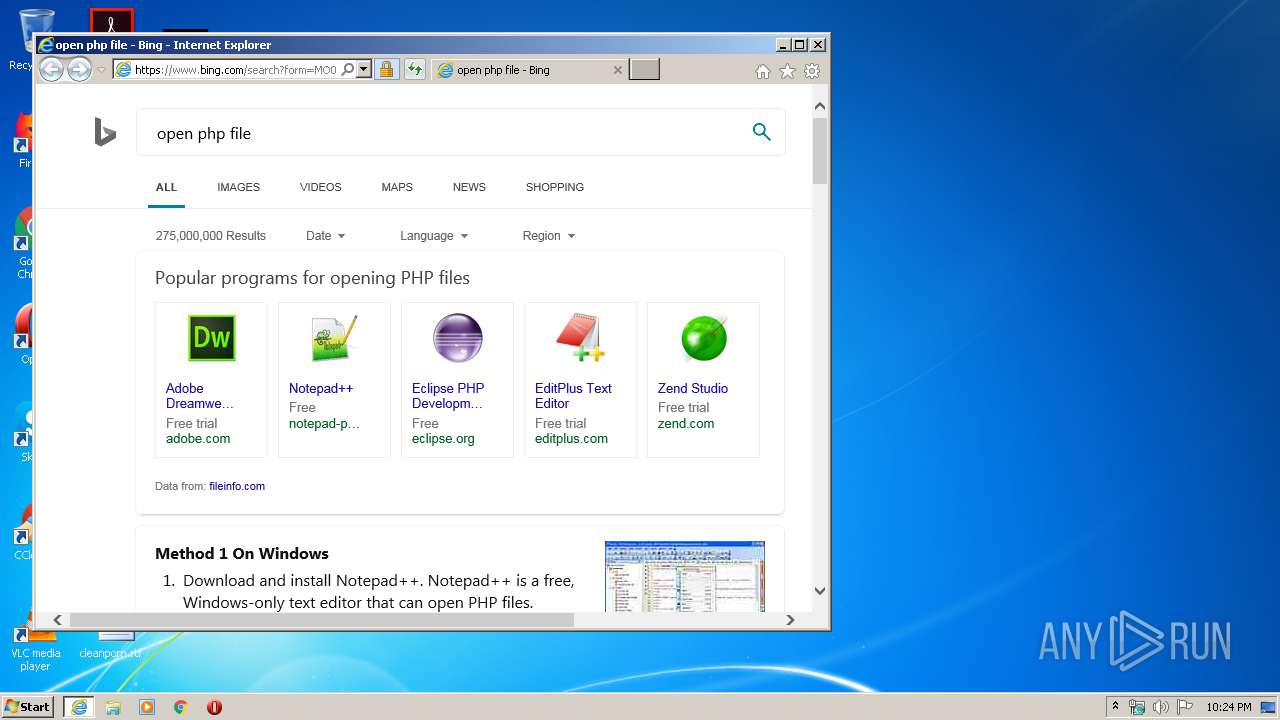Screen dimensions: 1280x720
Task: Switch to the NEWS tab
Action: (x=469, y=187)
